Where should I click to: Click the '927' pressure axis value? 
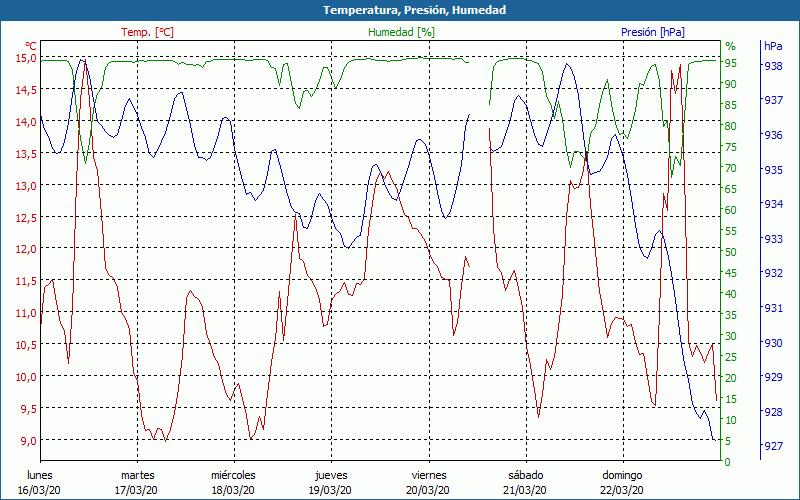773,446
